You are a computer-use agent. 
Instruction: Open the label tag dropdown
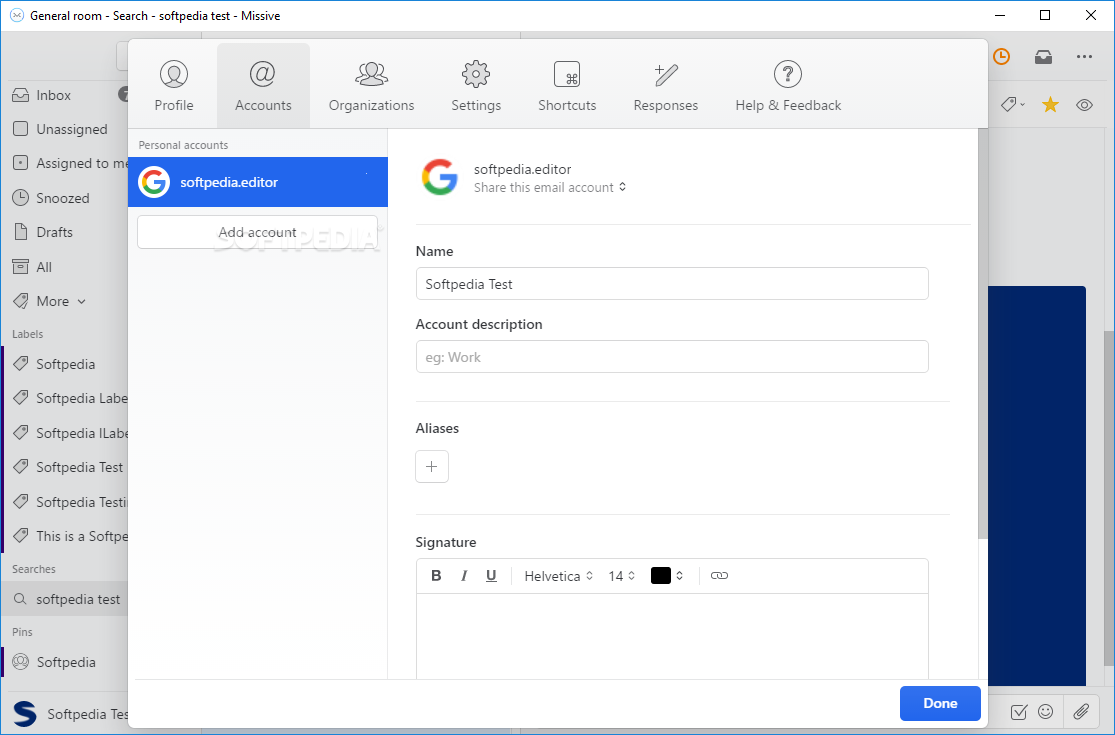(1013, 105)
